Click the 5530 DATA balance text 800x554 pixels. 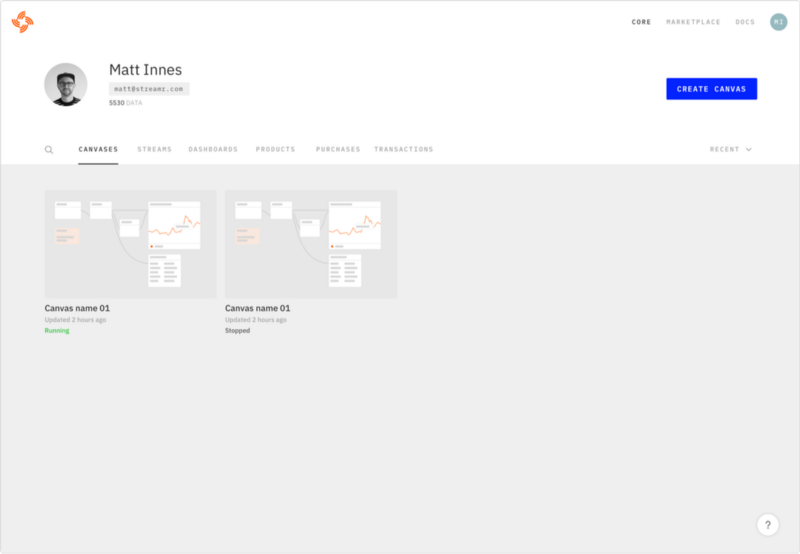pyautogui.click(x=126, y=103)
